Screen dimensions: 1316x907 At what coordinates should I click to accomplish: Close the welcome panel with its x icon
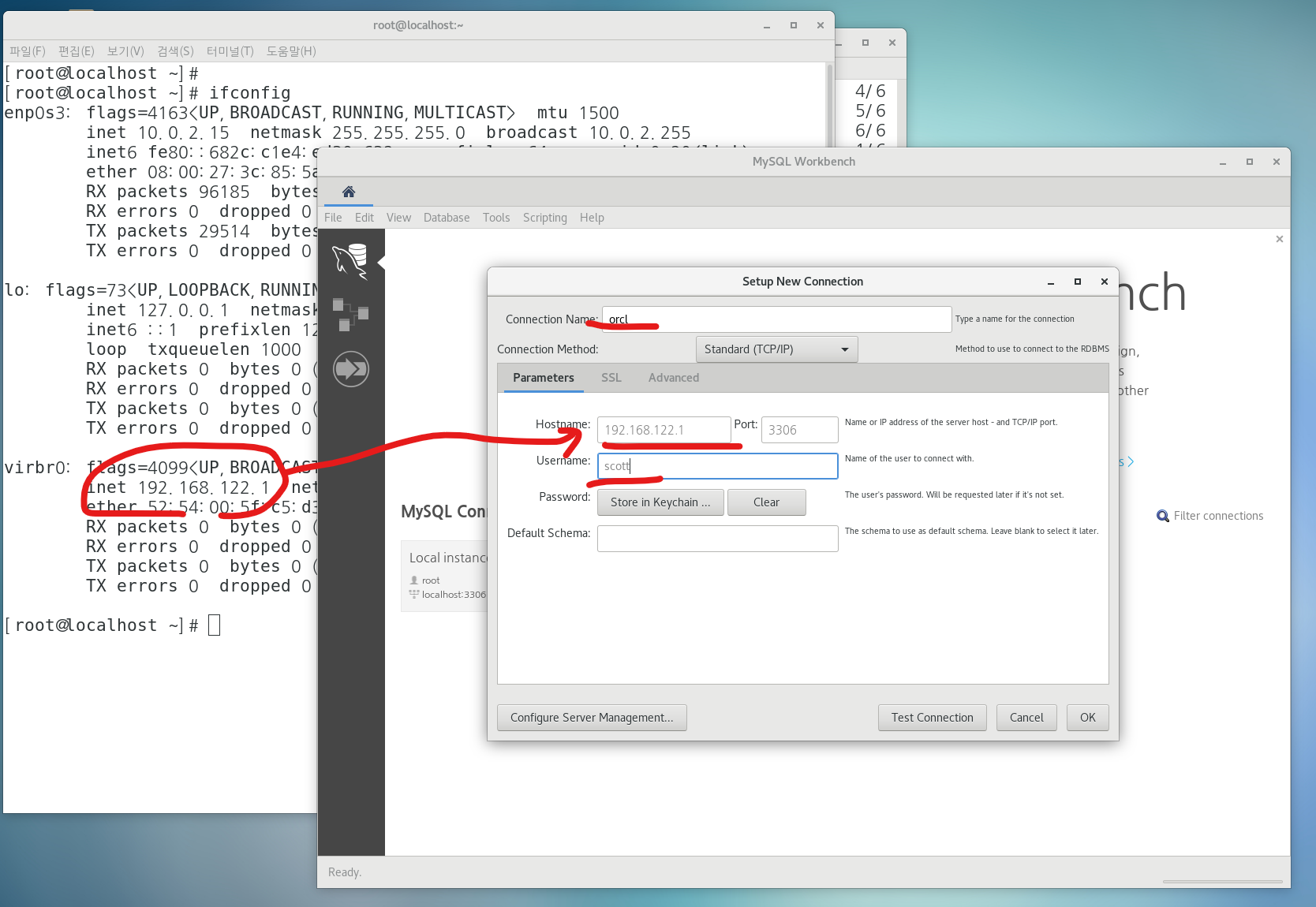tap(1280, 239)
